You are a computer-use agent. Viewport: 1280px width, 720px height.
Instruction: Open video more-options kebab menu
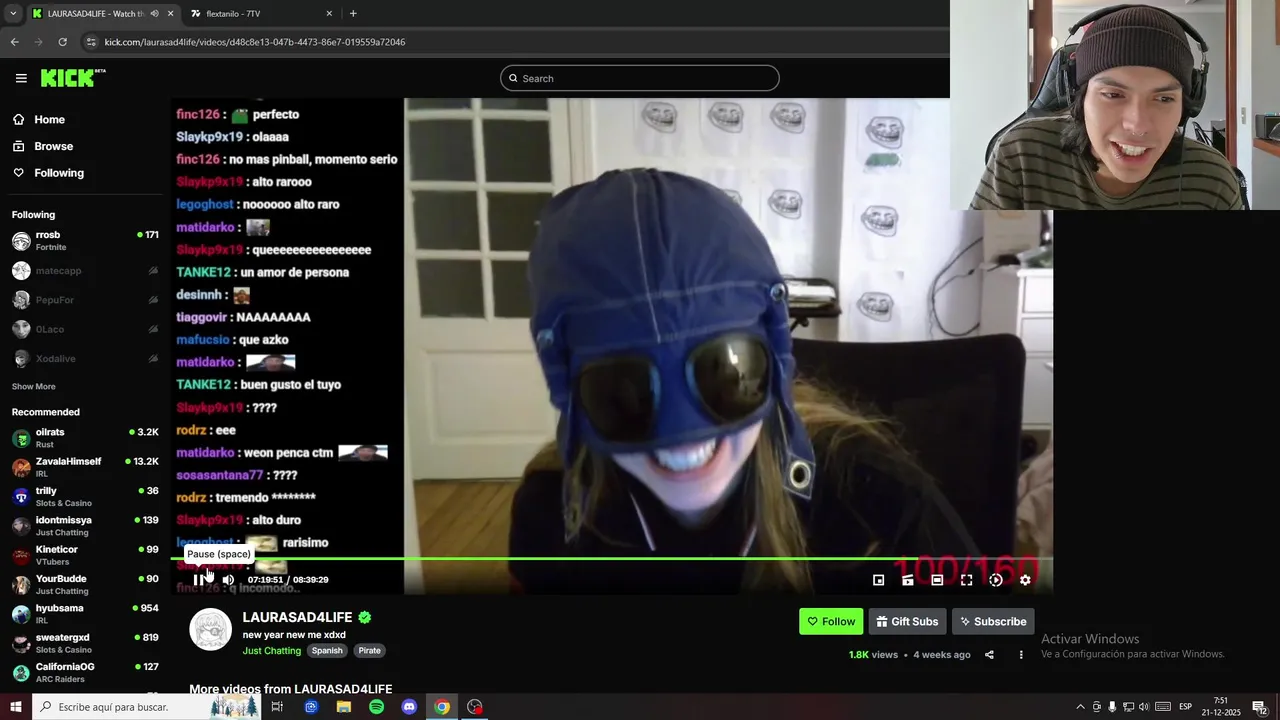point(1021,655)
